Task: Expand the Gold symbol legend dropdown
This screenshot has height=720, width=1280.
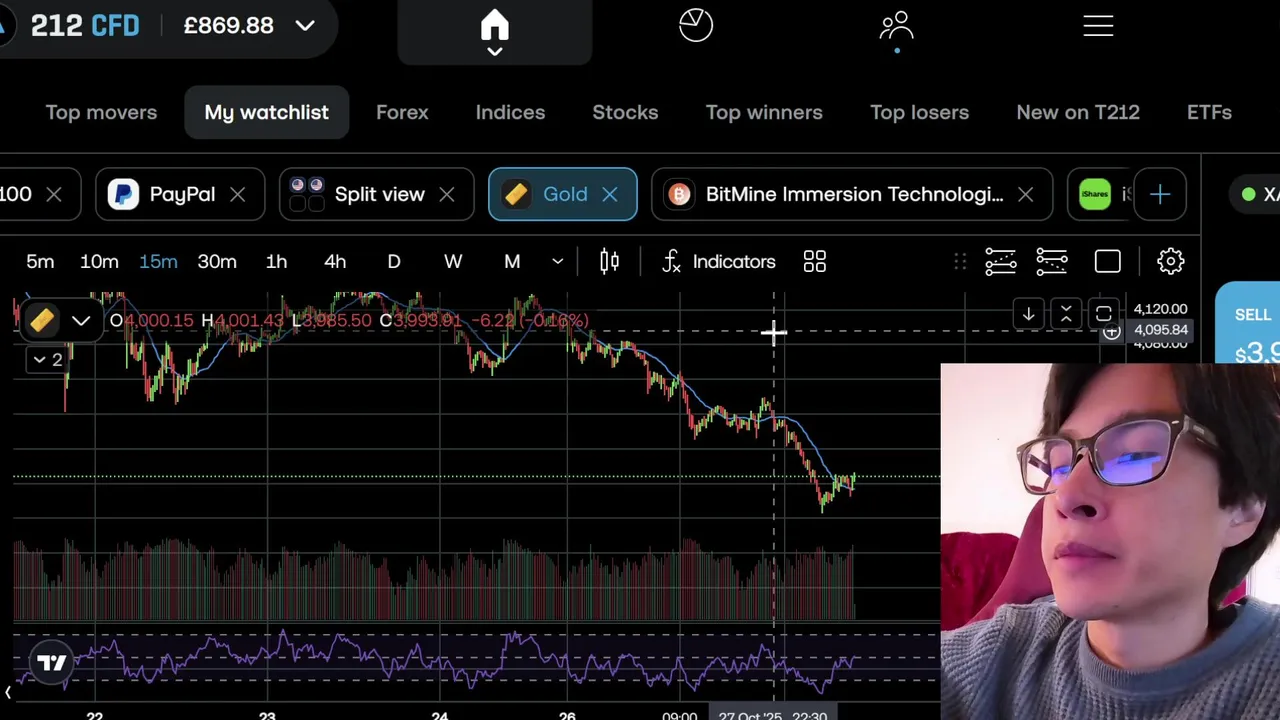Action: click(x=81, y=321)
